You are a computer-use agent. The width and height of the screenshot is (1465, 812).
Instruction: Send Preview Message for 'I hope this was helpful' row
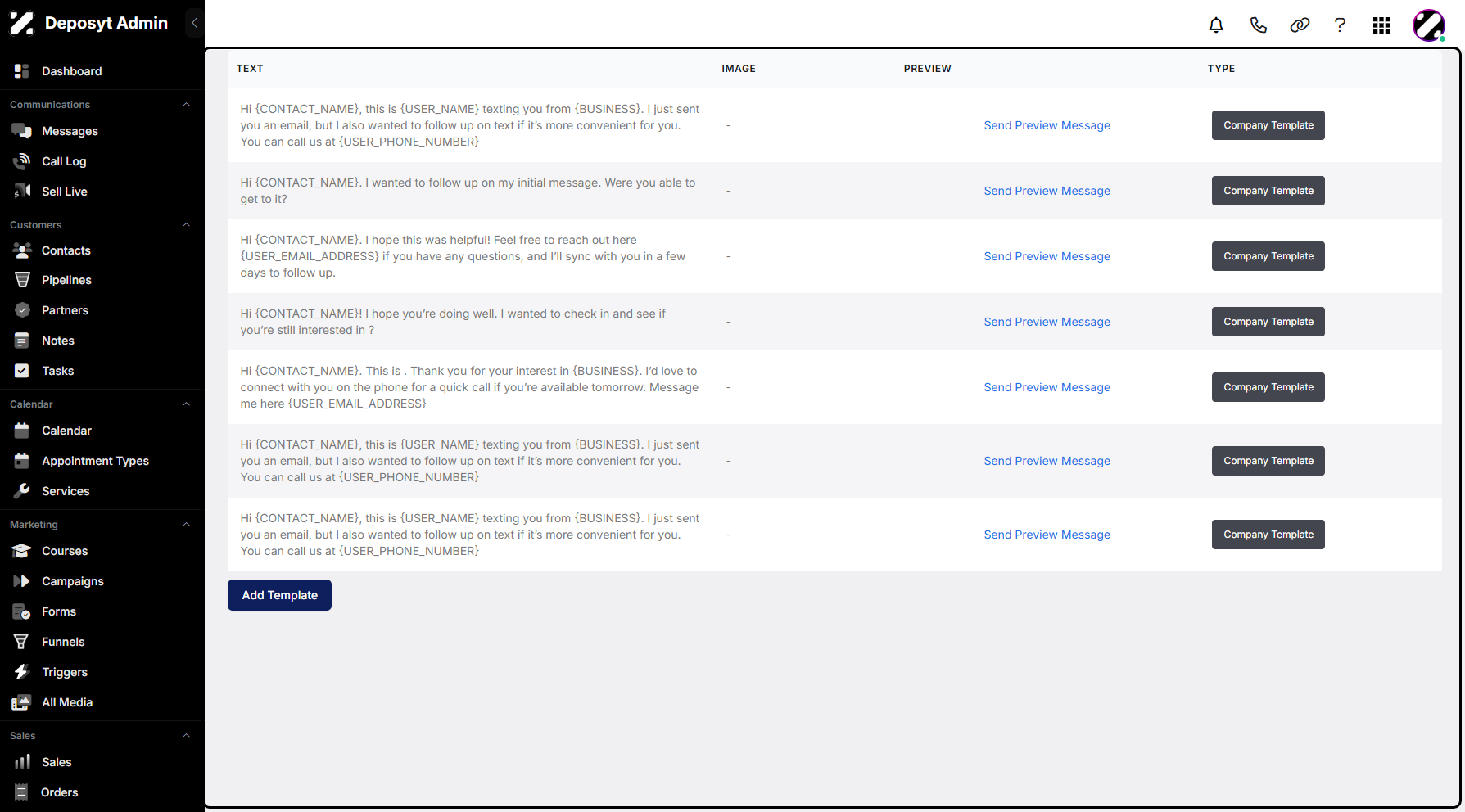1047,256
